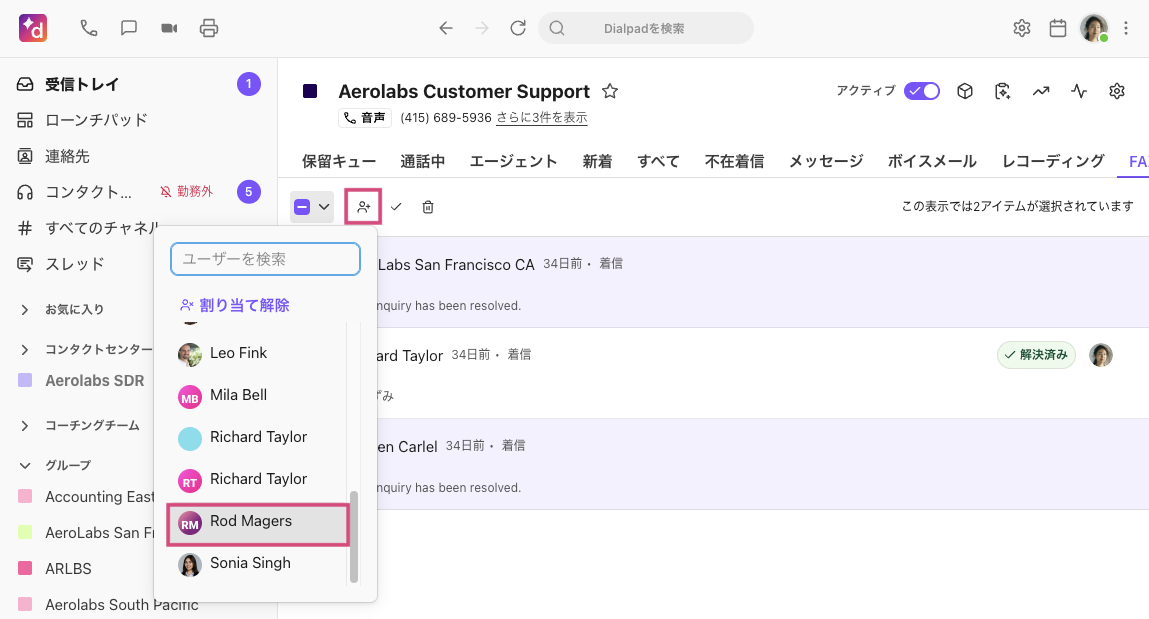Click the assign user icon in toolbar
1149x619 pixels.
(x=363, y=207)
